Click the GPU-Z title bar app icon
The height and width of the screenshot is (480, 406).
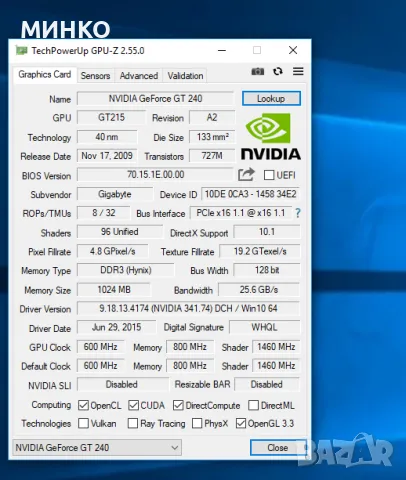click(21, 51)
